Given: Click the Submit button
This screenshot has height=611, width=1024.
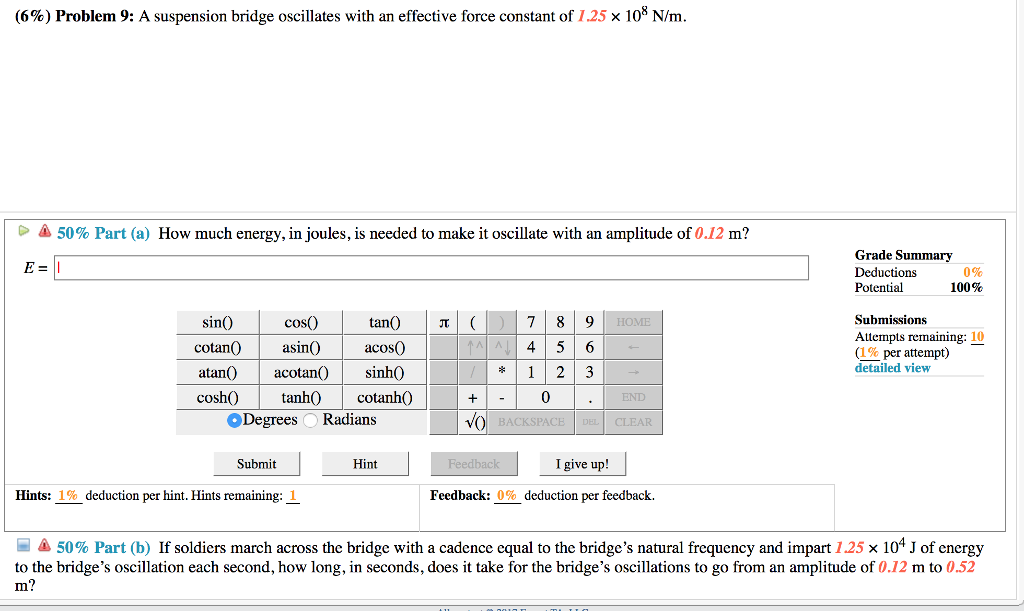Looking at the screenshot, I should [256, 463].
